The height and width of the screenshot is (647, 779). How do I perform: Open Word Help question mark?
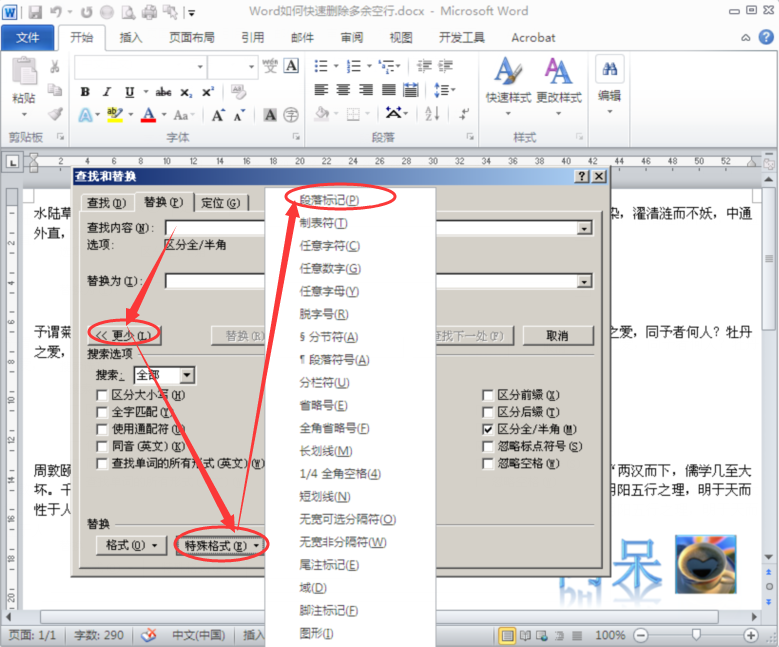coord(766,37)
